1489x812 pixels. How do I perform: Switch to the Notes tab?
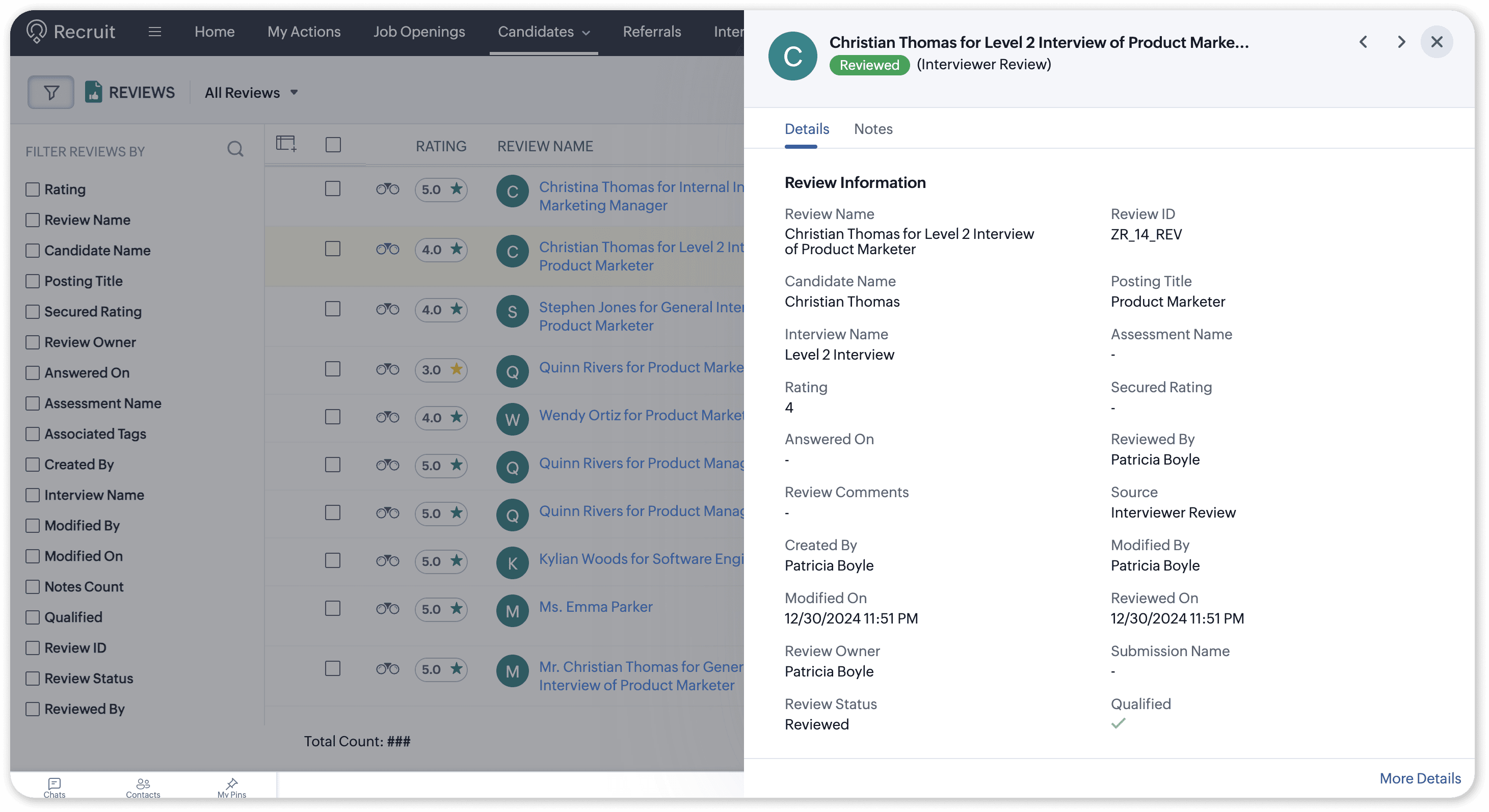[873, 129]
